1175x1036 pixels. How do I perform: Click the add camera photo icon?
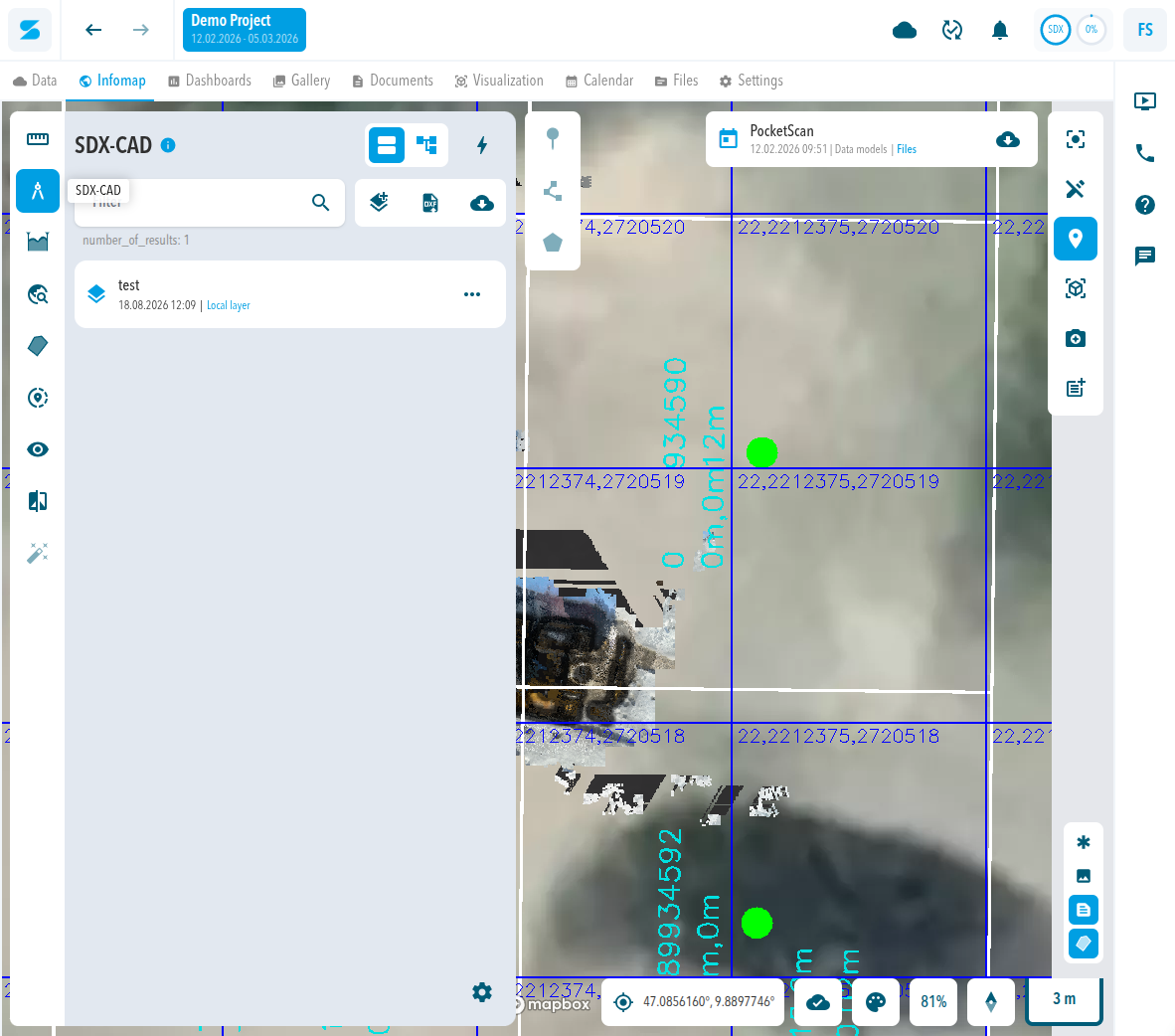pyautogui.click(x=1076, y=339)
